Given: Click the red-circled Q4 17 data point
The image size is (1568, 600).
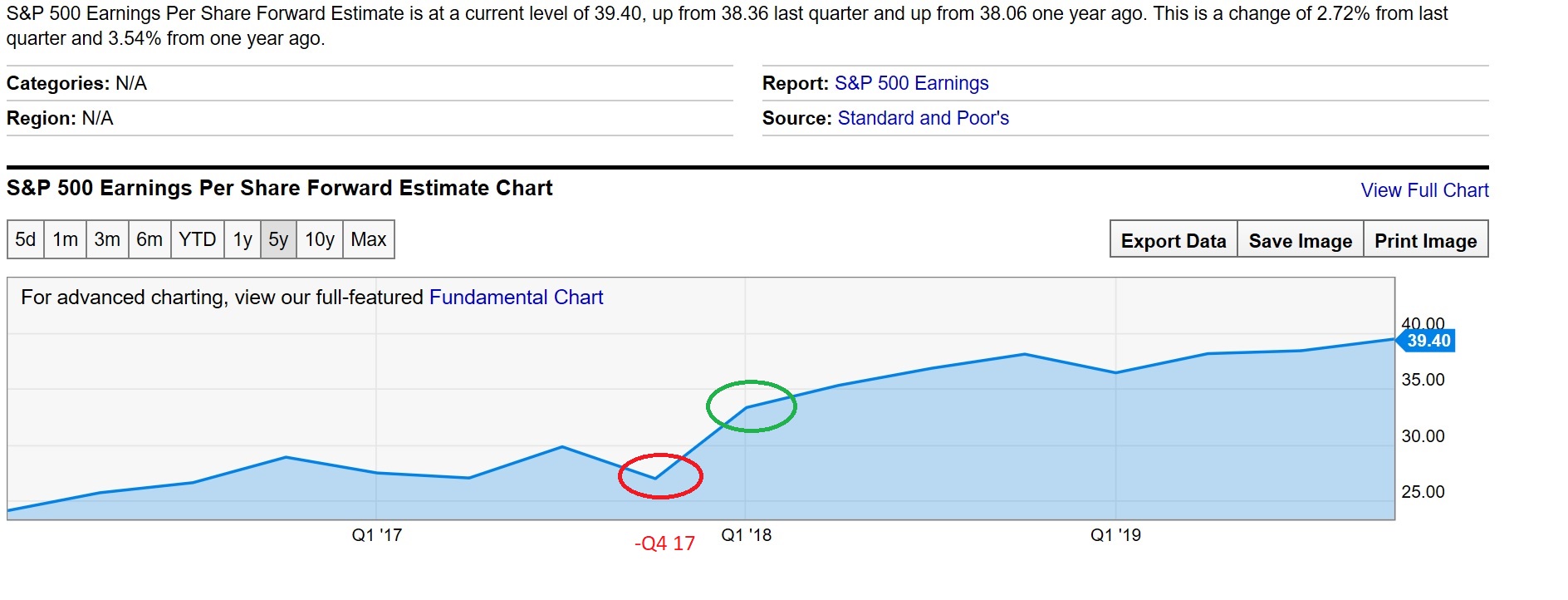Looking at the screenshot, I should [x=655, y=478].
